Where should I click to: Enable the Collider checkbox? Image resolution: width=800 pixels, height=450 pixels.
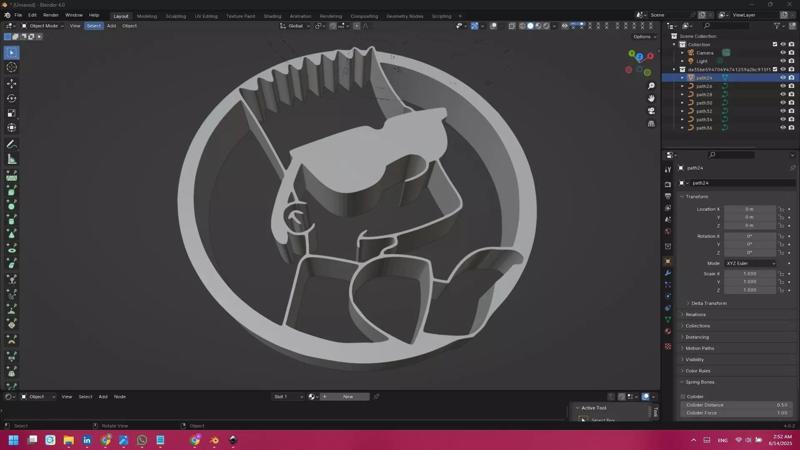tap(683, 396)
